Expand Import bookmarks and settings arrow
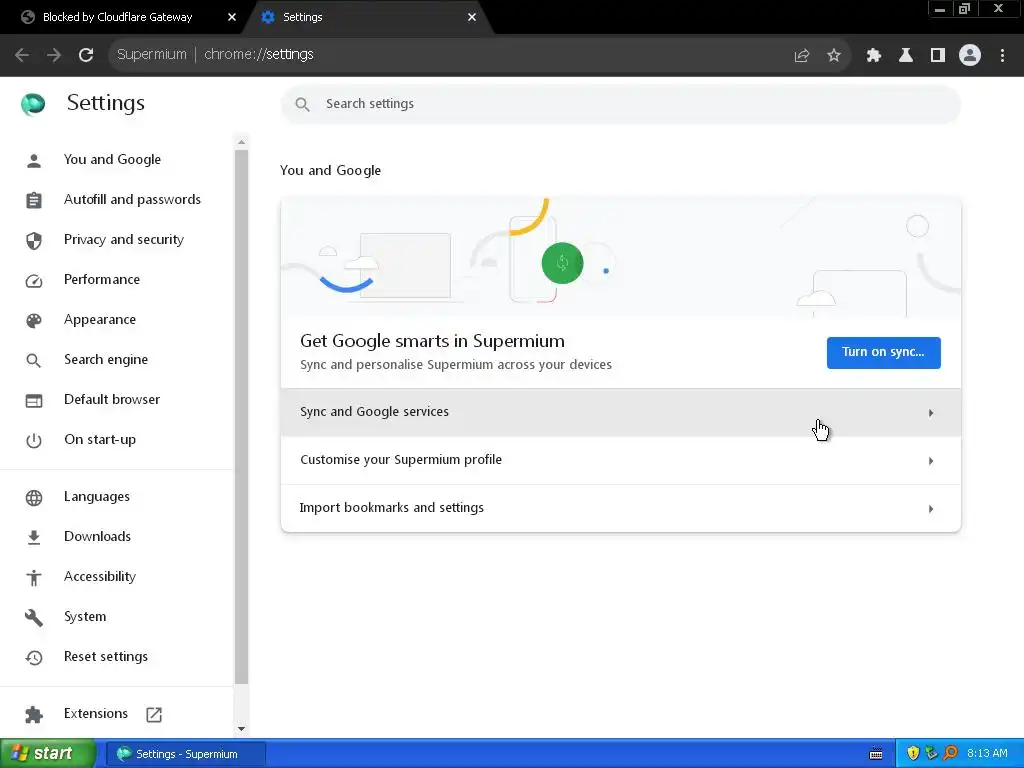 [x=931, y=509]
